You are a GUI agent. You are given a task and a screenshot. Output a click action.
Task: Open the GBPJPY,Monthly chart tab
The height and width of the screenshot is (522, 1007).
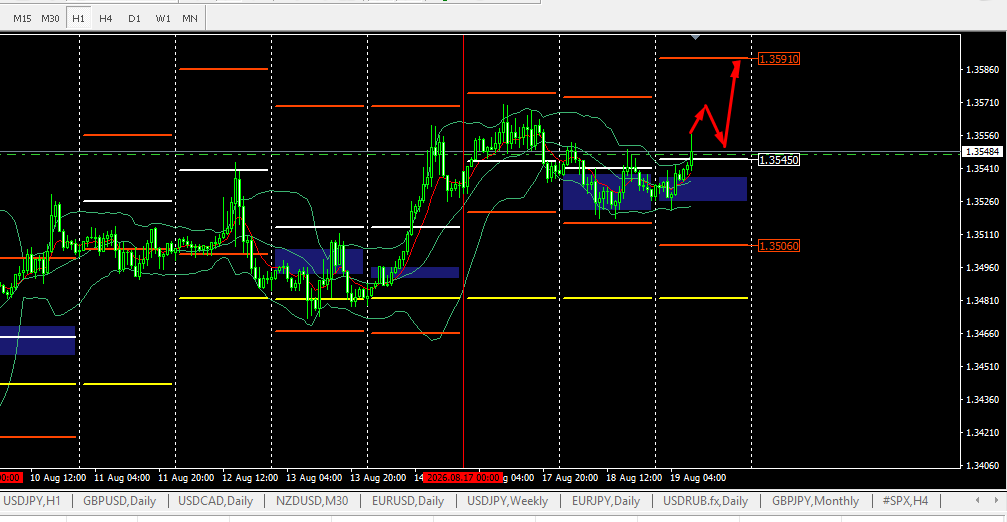pyautogui.click(x=815, y=501)
